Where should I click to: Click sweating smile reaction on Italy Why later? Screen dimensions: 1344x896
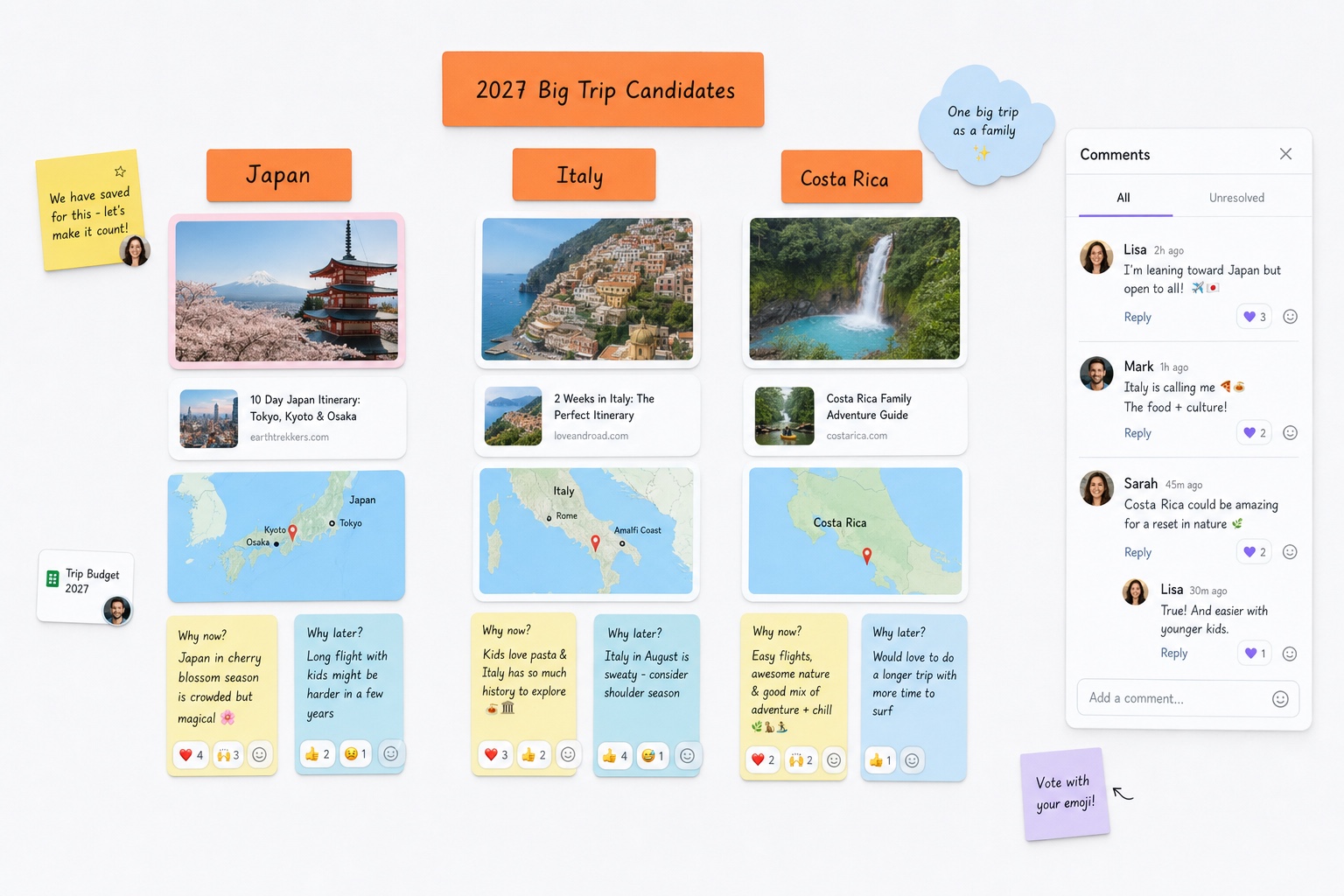point(653,755)
